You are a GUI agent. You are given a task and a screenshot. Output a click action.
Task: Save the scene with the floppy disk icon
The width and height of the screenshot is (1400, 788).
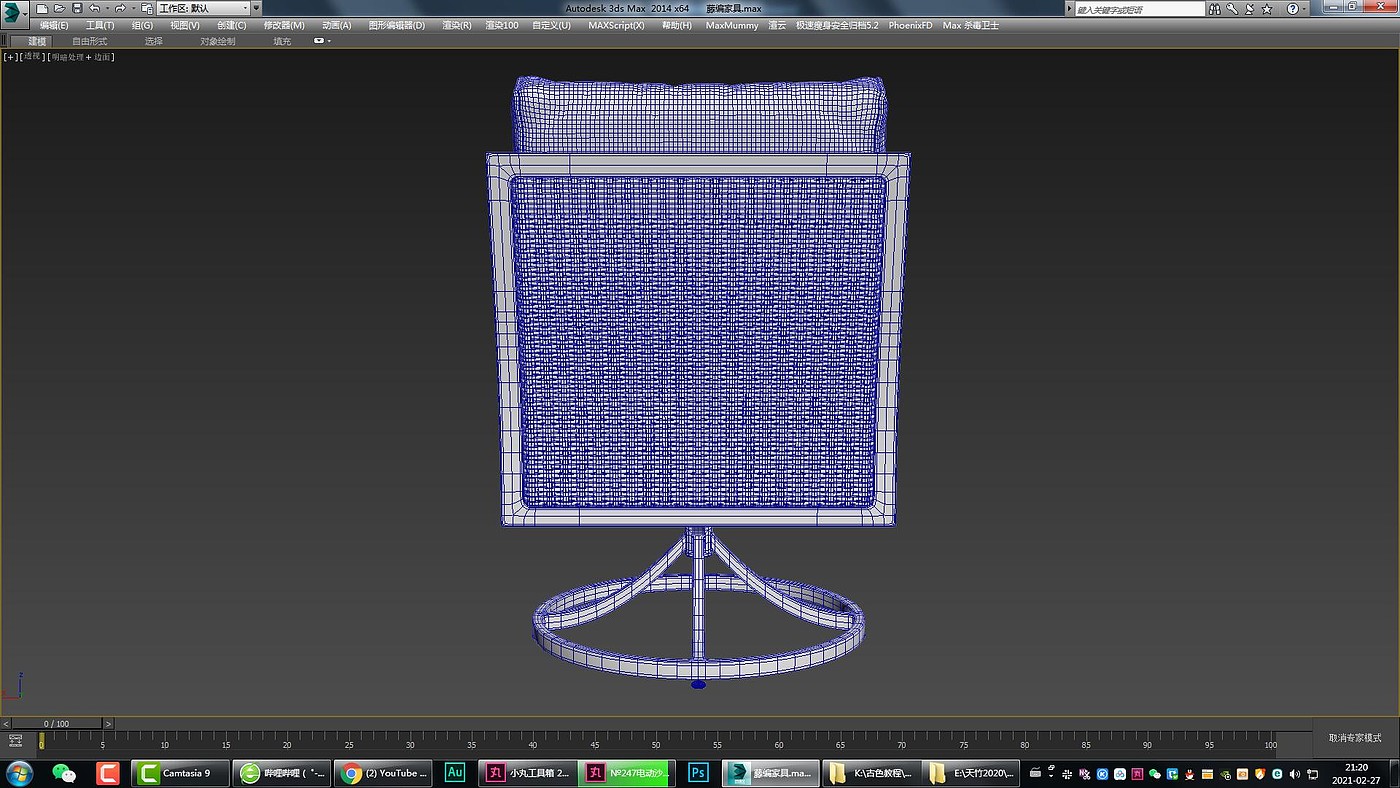click(77, 8)
